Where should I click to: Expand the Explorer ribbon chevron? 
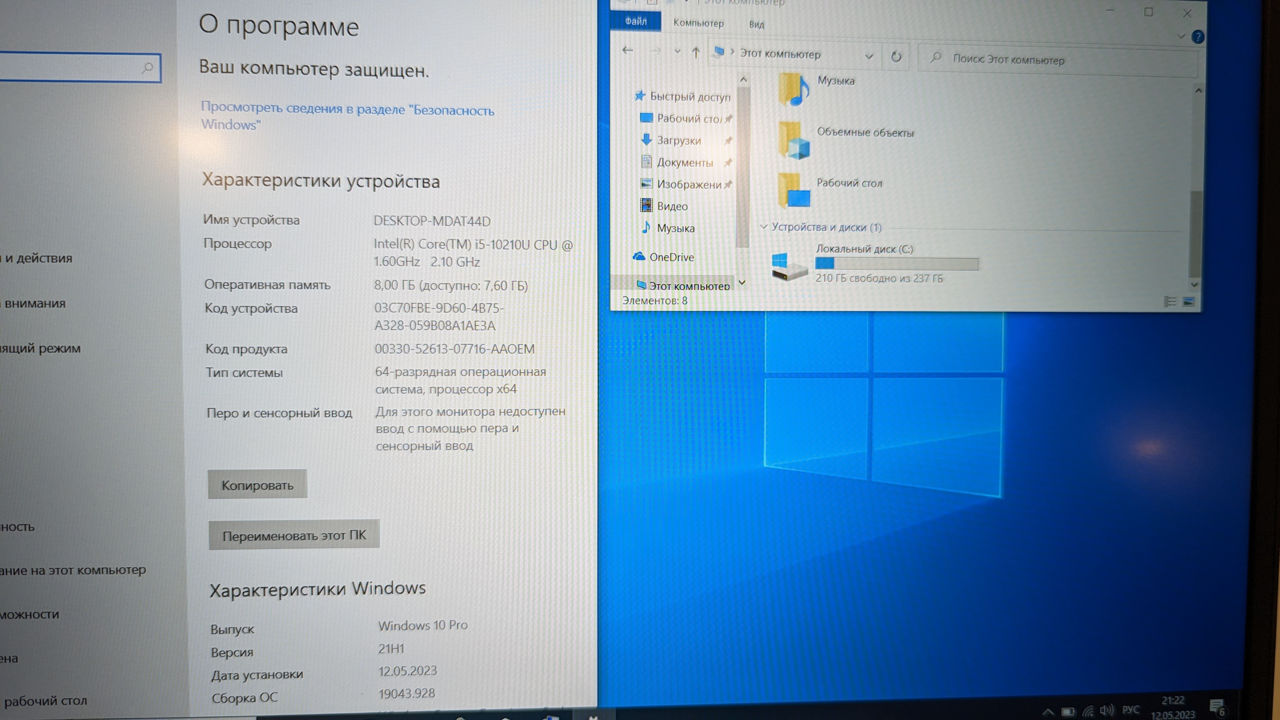coord(1183,36)
